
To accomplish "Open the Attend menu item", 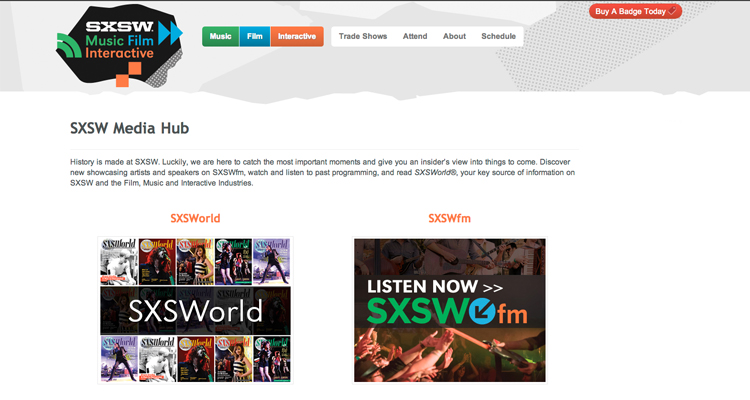I will (x=415, y=36).
